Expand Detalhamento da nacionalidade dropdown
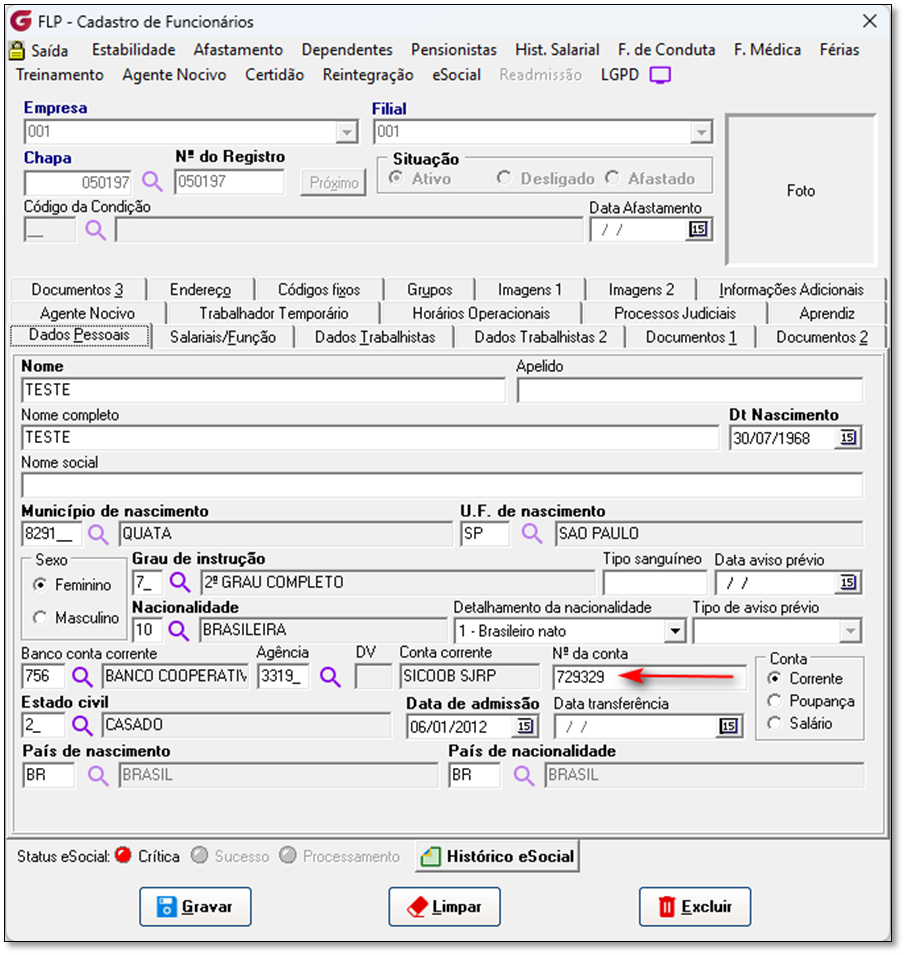Viewport: 905px width, 955px height. coord(675,631)
